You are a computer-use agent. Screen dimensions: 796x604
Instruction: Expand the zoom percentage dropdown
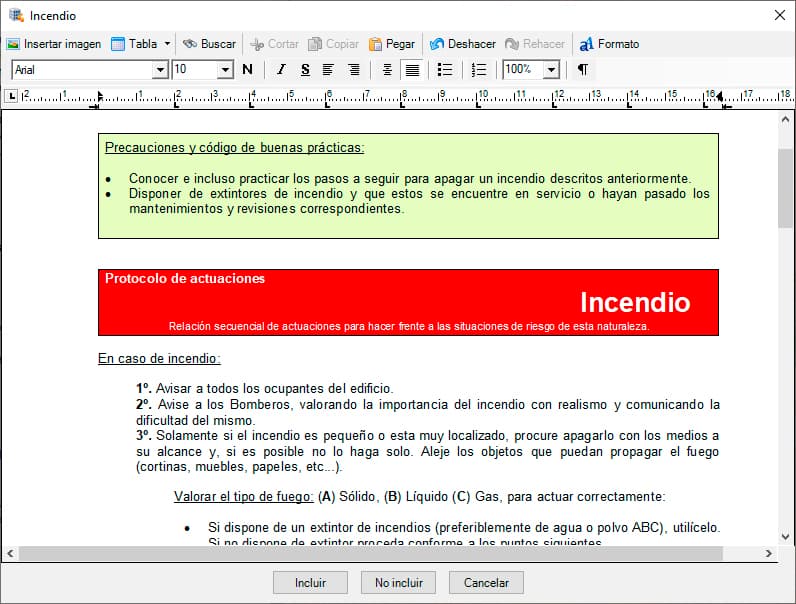pos(551,70)
